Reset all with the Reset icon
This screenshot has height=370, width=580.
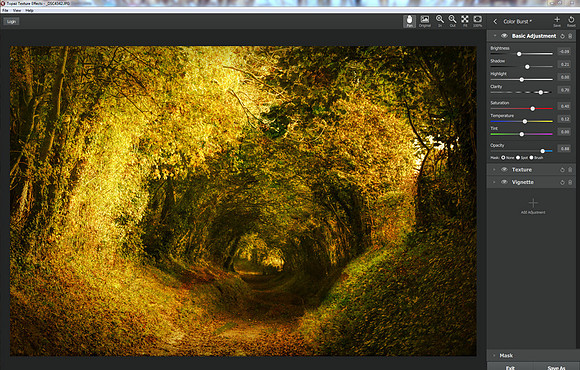571,21
